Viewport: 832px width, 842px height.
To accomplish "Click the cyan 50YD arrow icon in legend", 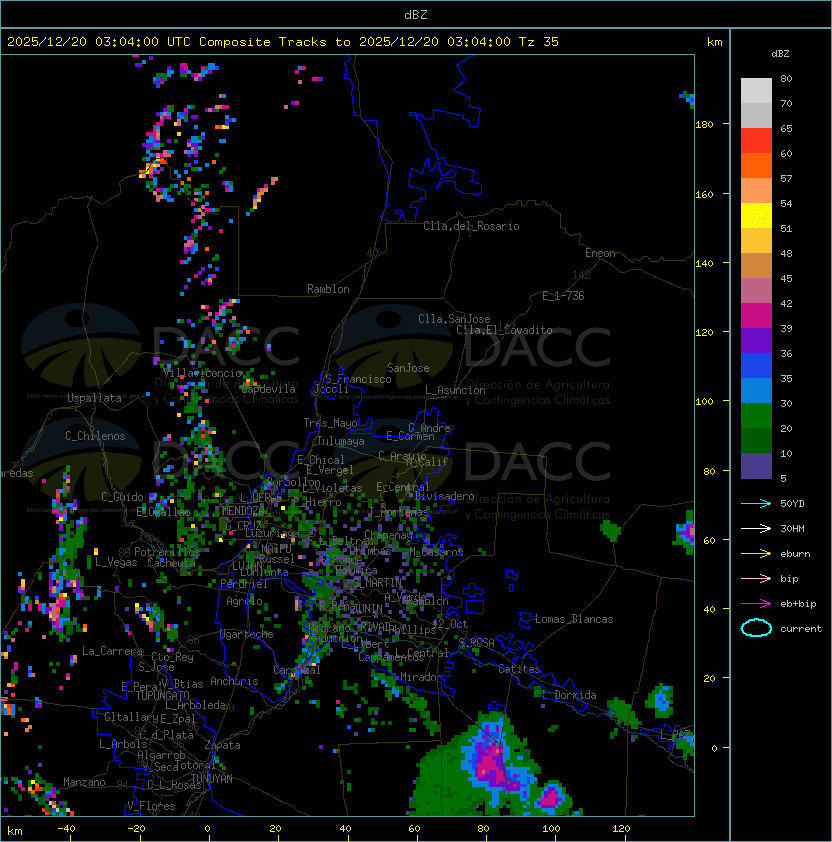I will click(756, 504).
